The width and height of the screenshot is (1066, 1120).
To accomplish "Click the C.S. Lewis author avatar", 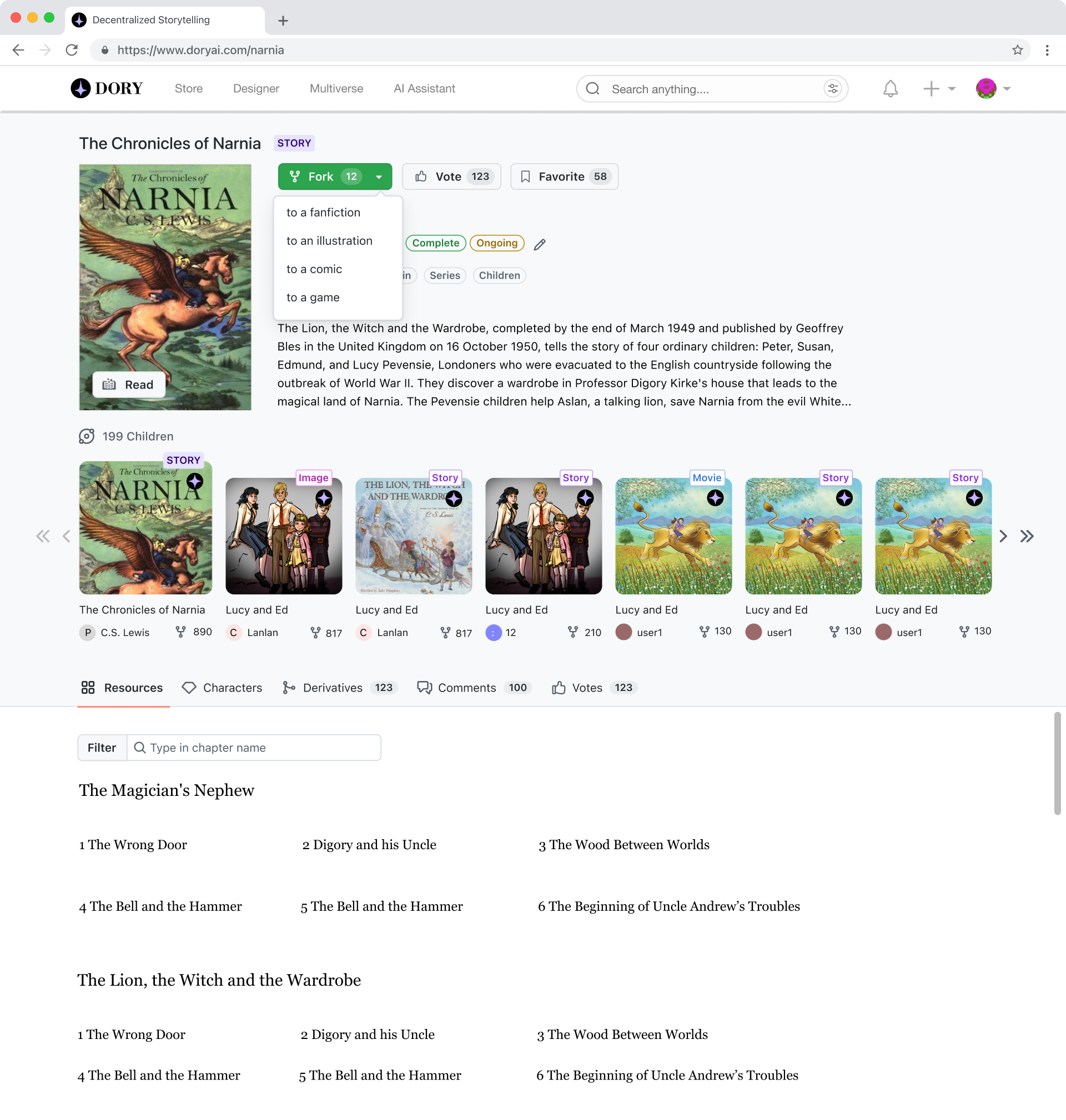I will pyautogui.click(x=88, y=632).
